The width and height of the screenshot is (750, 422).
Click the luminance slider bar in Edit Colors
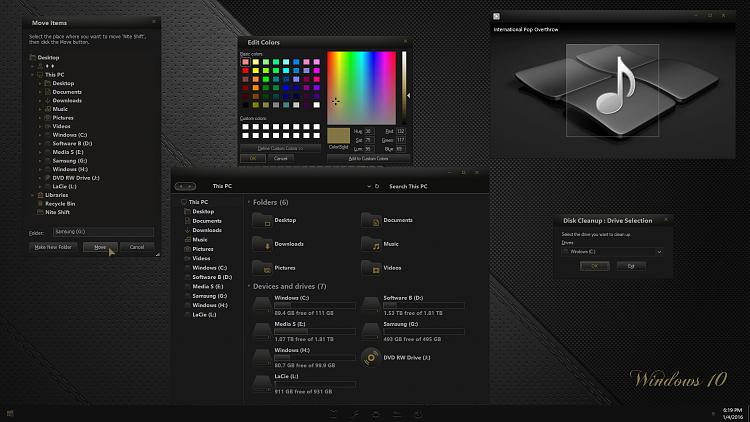pos(404,88)
